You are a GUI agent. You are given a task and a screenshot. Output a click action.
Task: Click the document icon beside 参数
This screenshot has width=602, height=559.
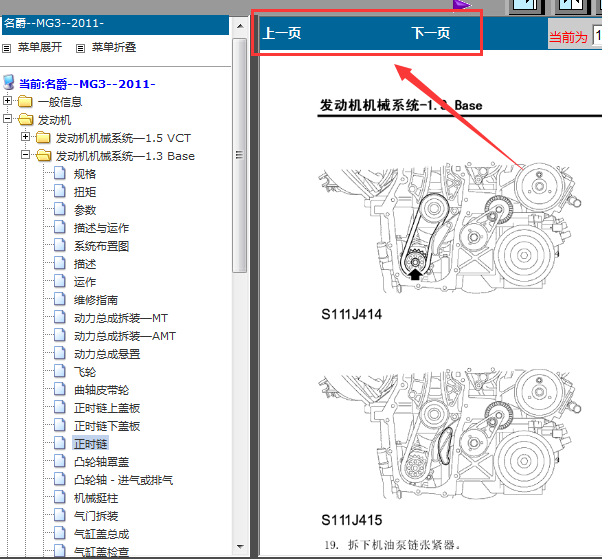[60, 209]
